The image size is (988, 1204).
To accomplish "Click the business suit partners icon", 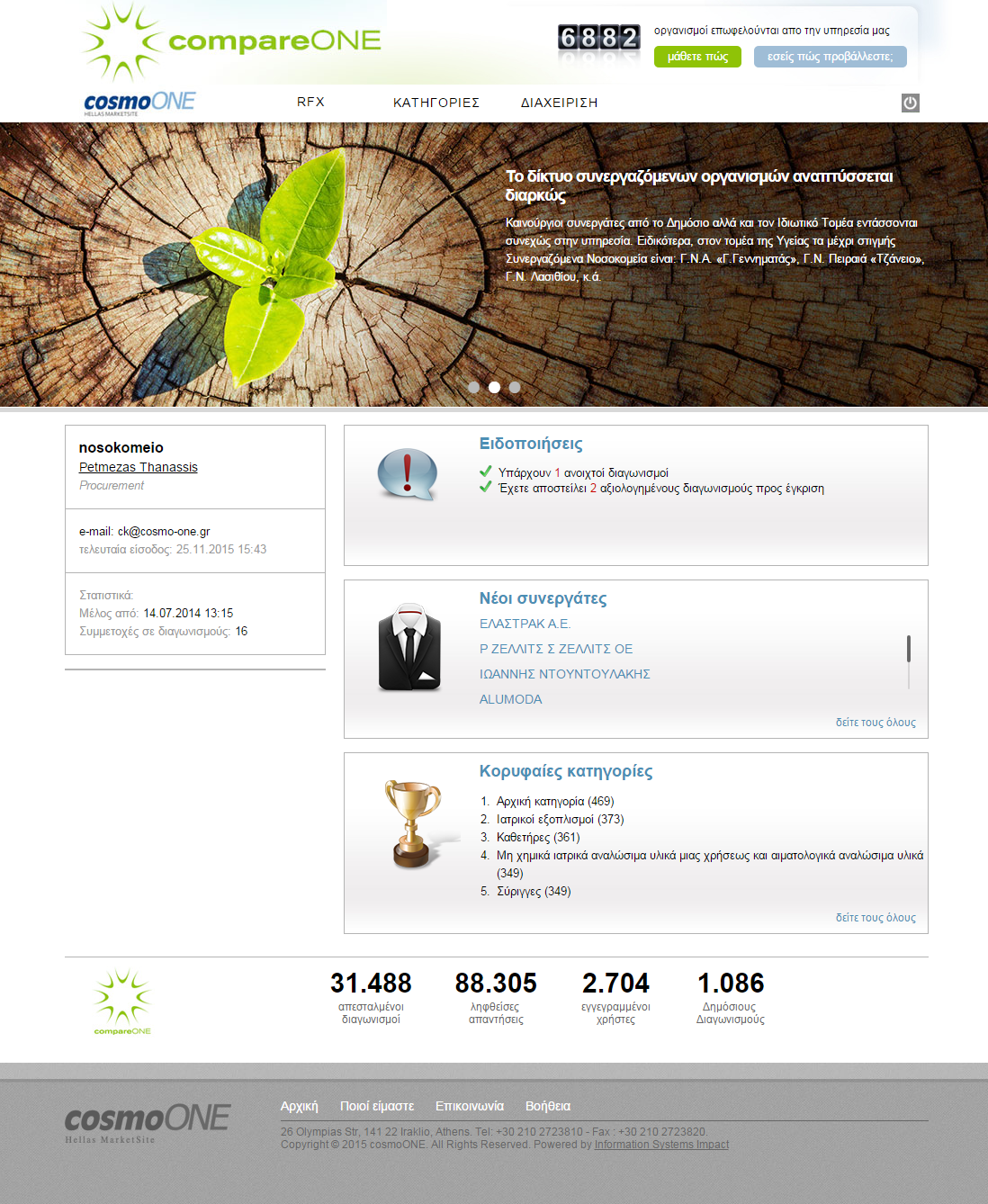I will point(409,648).
